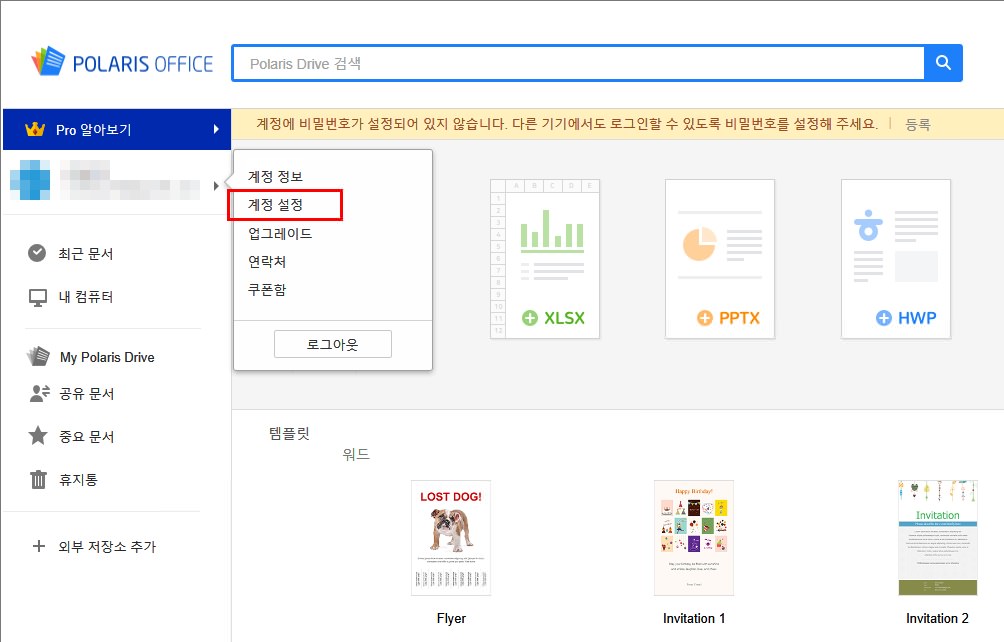The image size is (1004, 642).
Task: Click the shared documents people icon
Action: click(x=40, y=393)
